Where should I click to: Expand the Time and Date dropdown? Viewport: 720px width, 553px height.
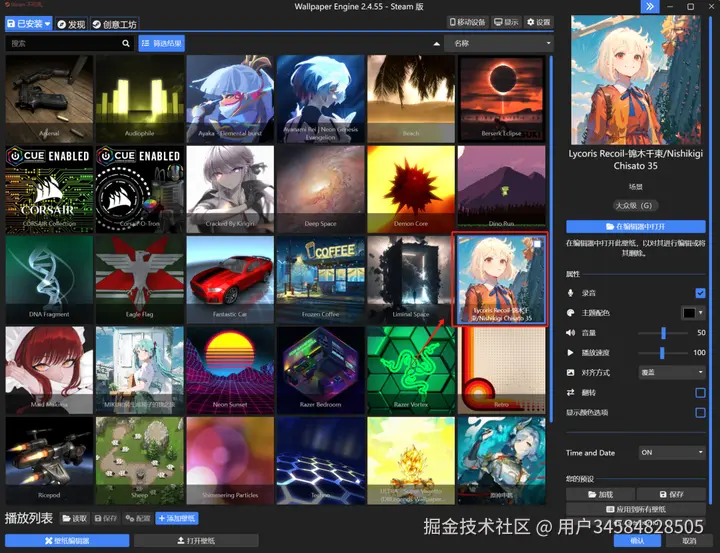tap(672, 452)
